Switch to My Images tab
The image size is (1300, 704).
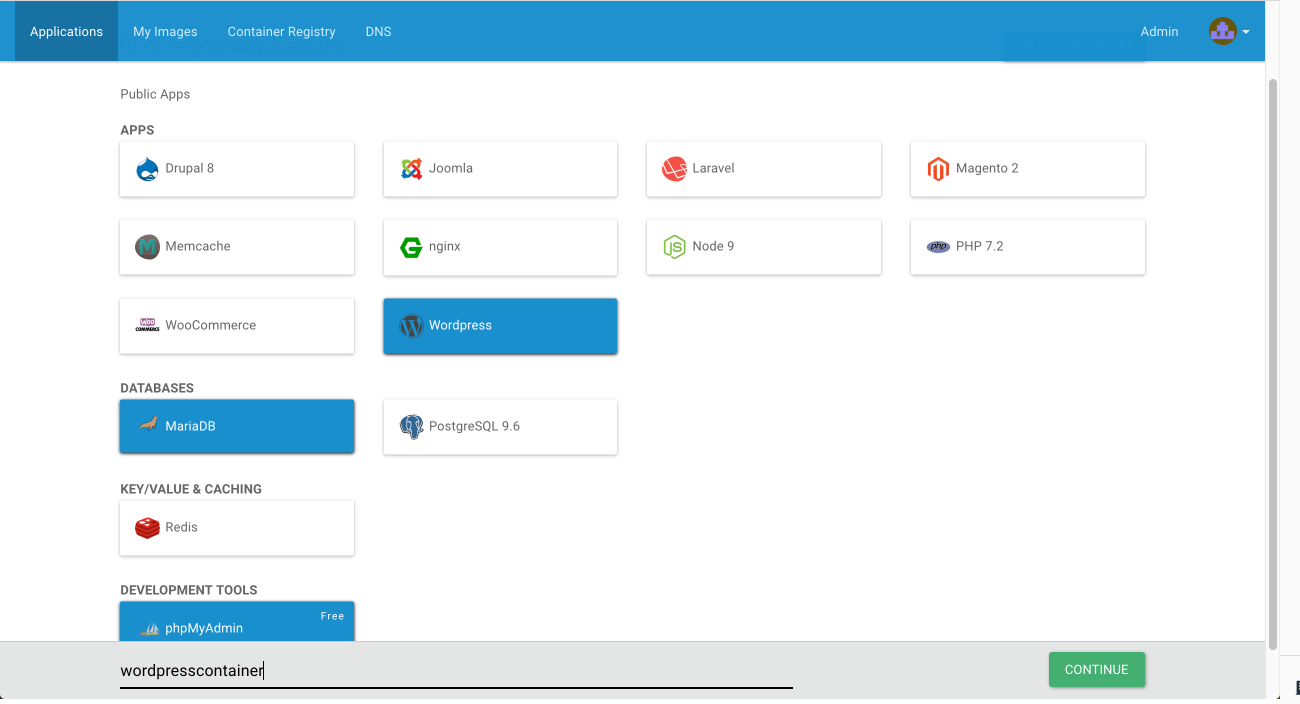165,31
